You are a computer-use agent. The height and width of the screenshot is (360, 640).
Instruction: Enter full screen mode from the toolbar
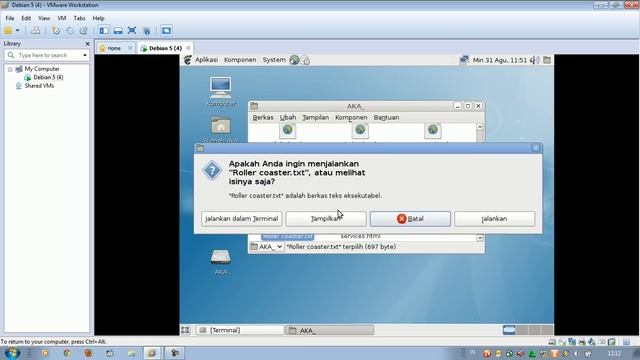point(132,31)
